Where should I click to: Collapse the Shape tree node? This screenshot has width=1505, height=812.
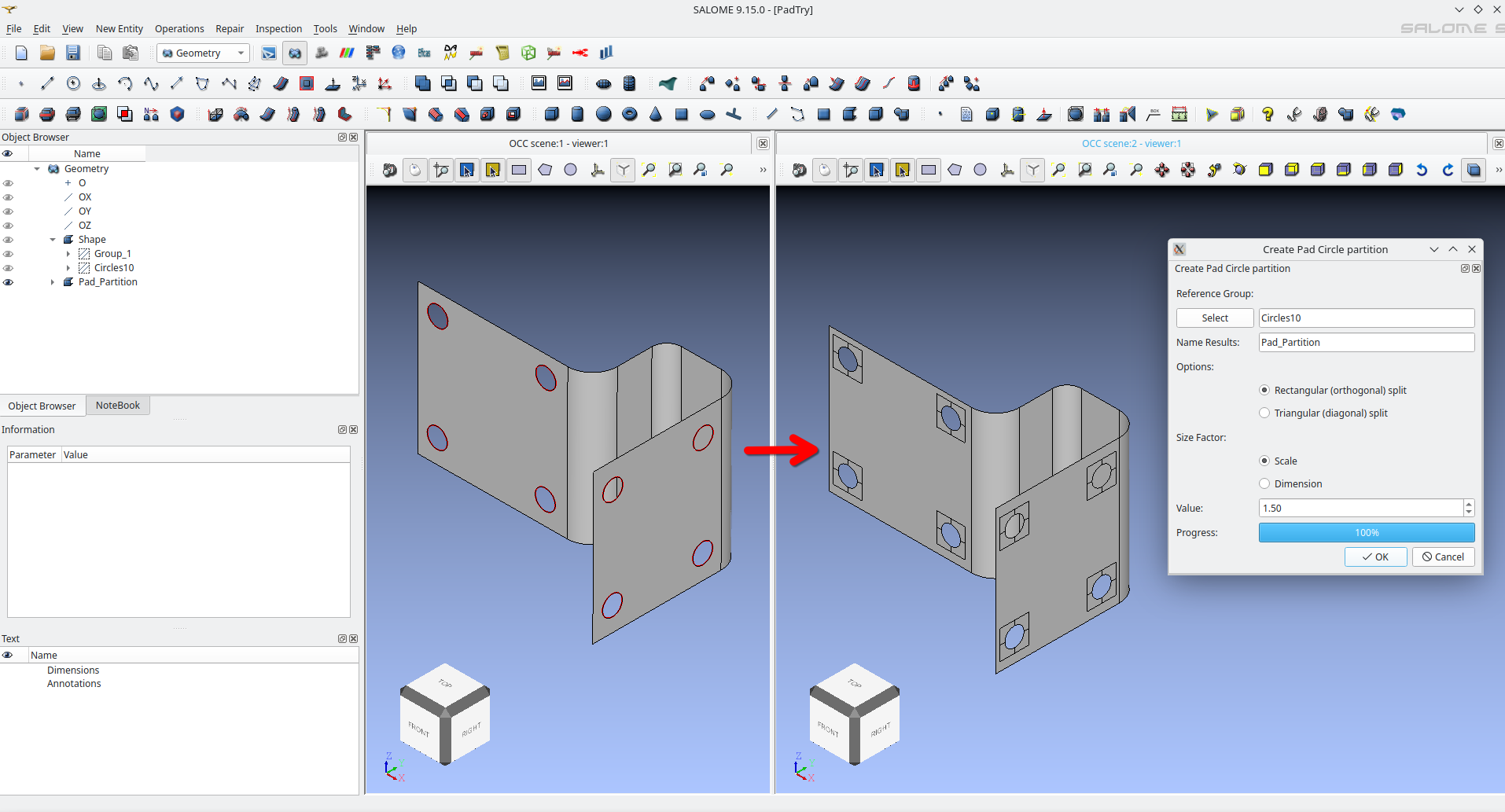coord(53,240)
